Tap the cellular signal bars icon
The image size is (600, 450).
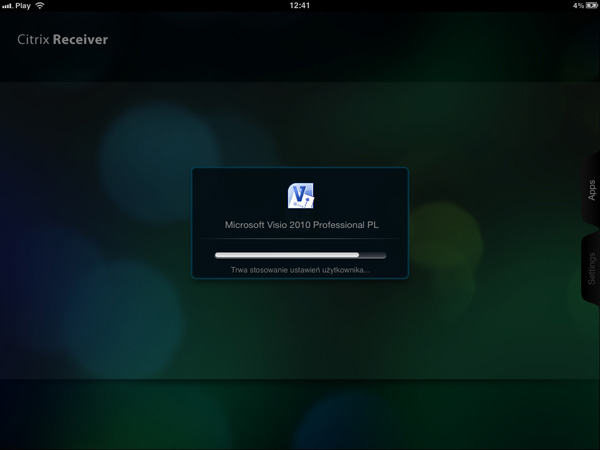pos(7,6)
